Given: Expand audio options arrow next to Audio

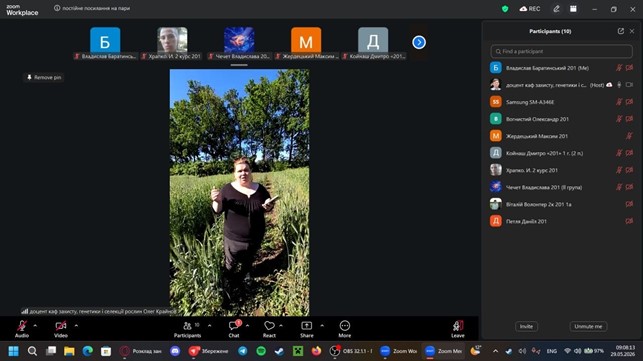Looking at the screenshot, I should [x=35, y=326].
